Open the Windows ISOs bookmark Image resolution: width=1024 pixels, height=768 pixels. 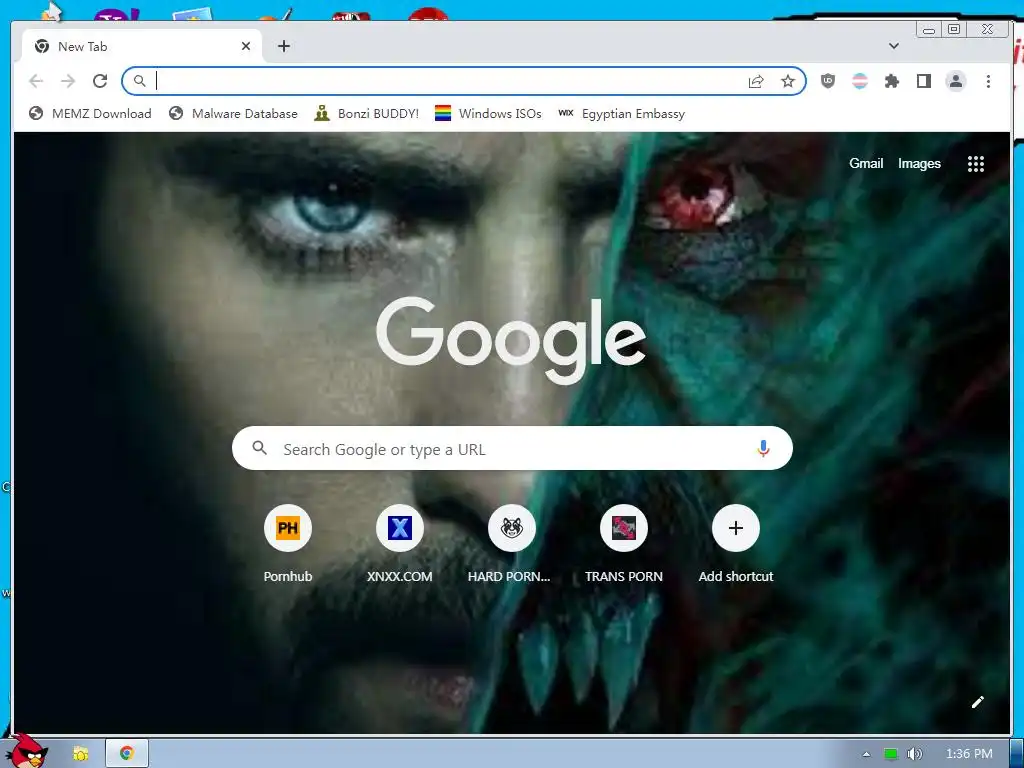coord(488,114)
